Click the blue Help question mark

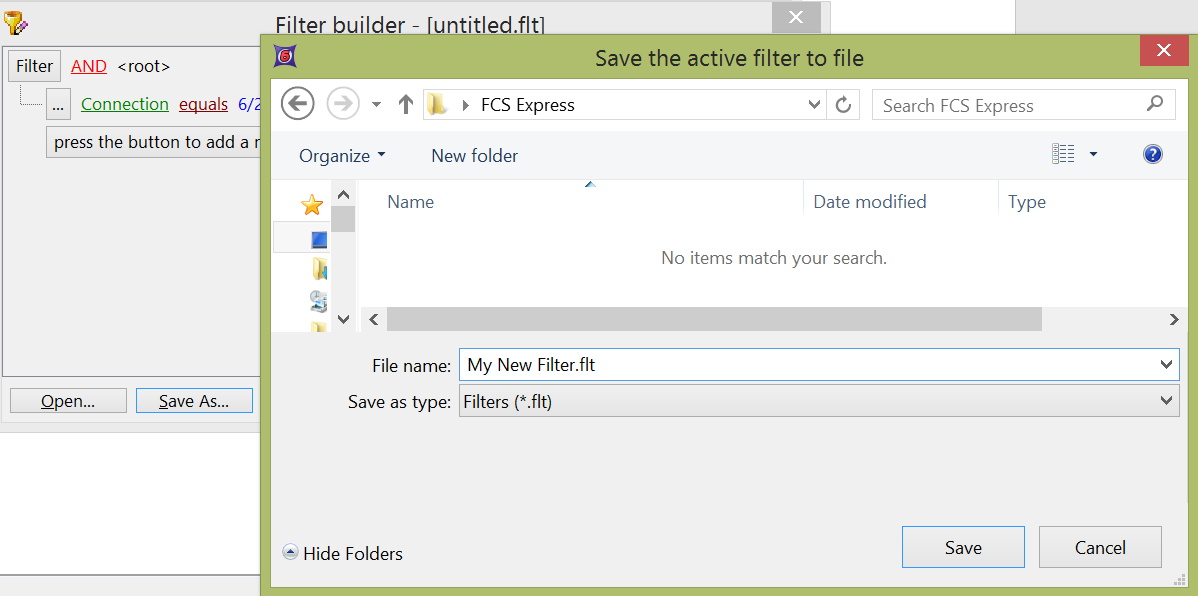click(x=1152, y=155)
